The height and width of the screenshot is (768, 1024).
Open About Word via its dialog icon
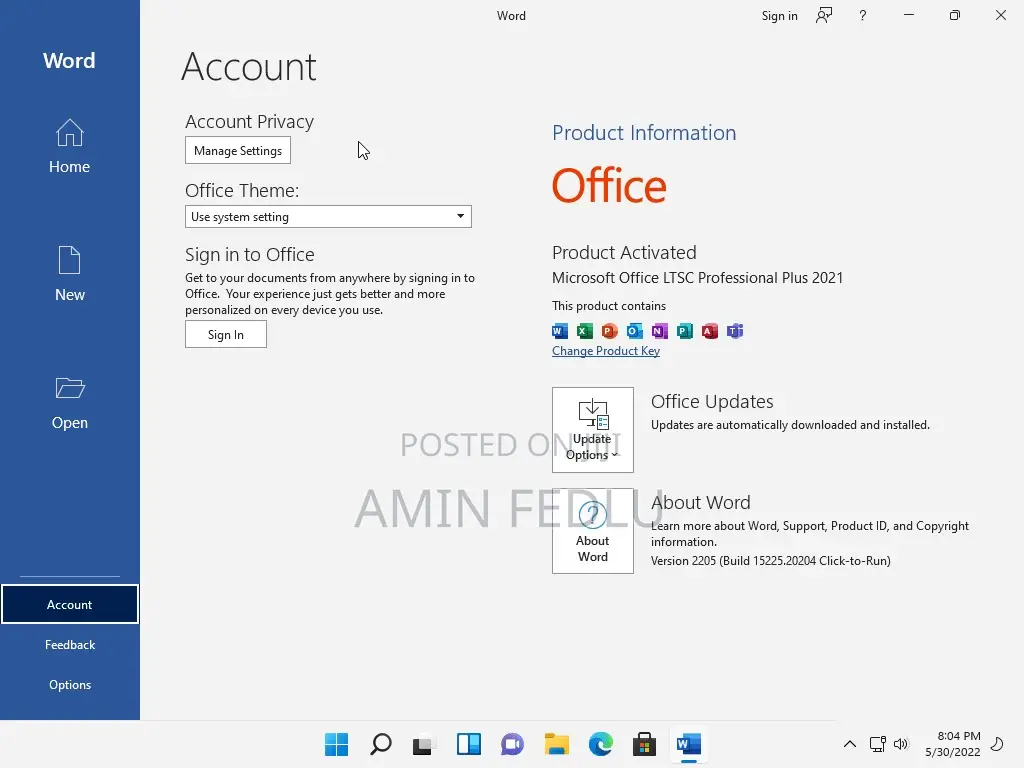(x=593, y=530)
